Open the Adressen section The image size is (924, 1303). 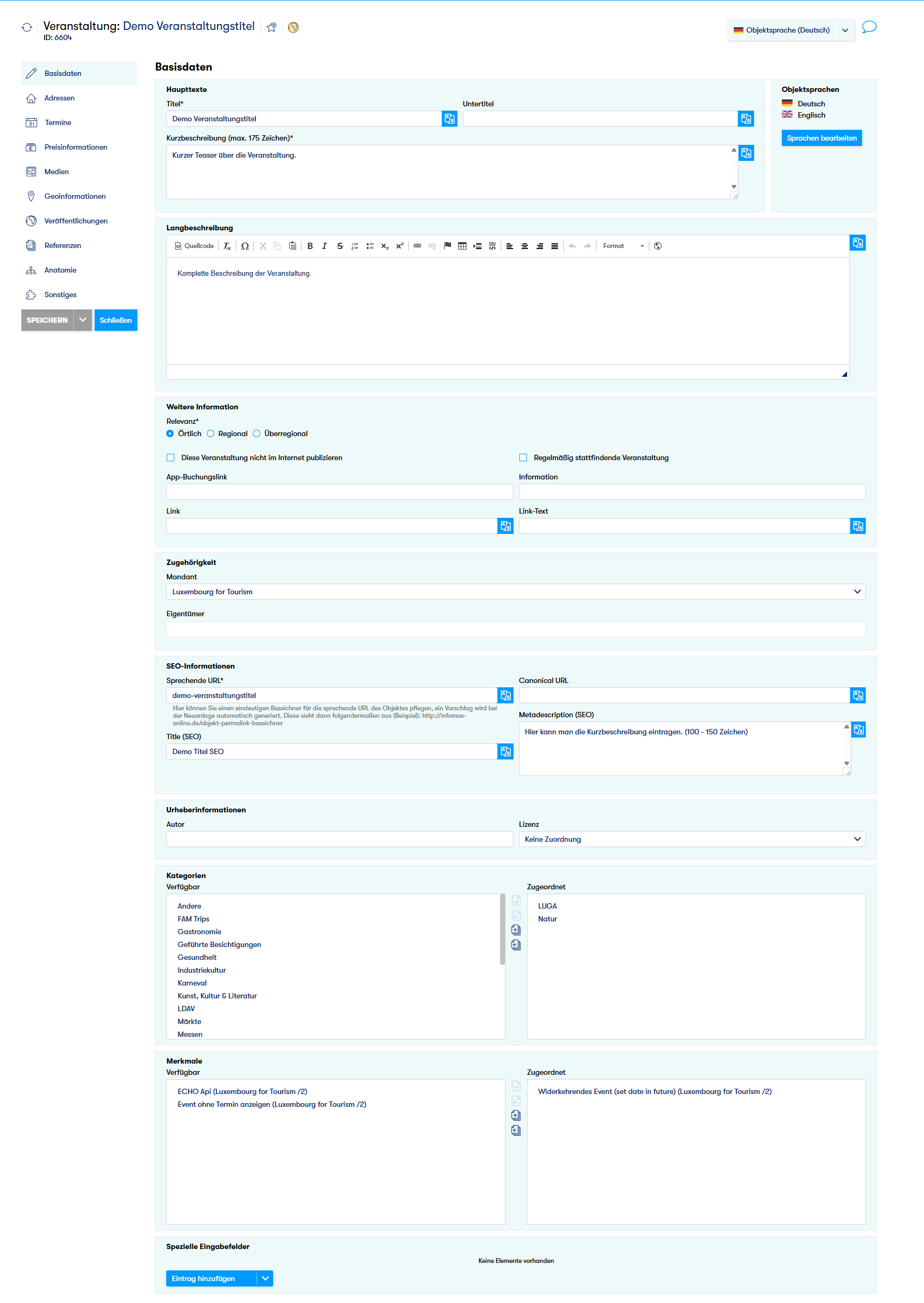coord(79,98)
